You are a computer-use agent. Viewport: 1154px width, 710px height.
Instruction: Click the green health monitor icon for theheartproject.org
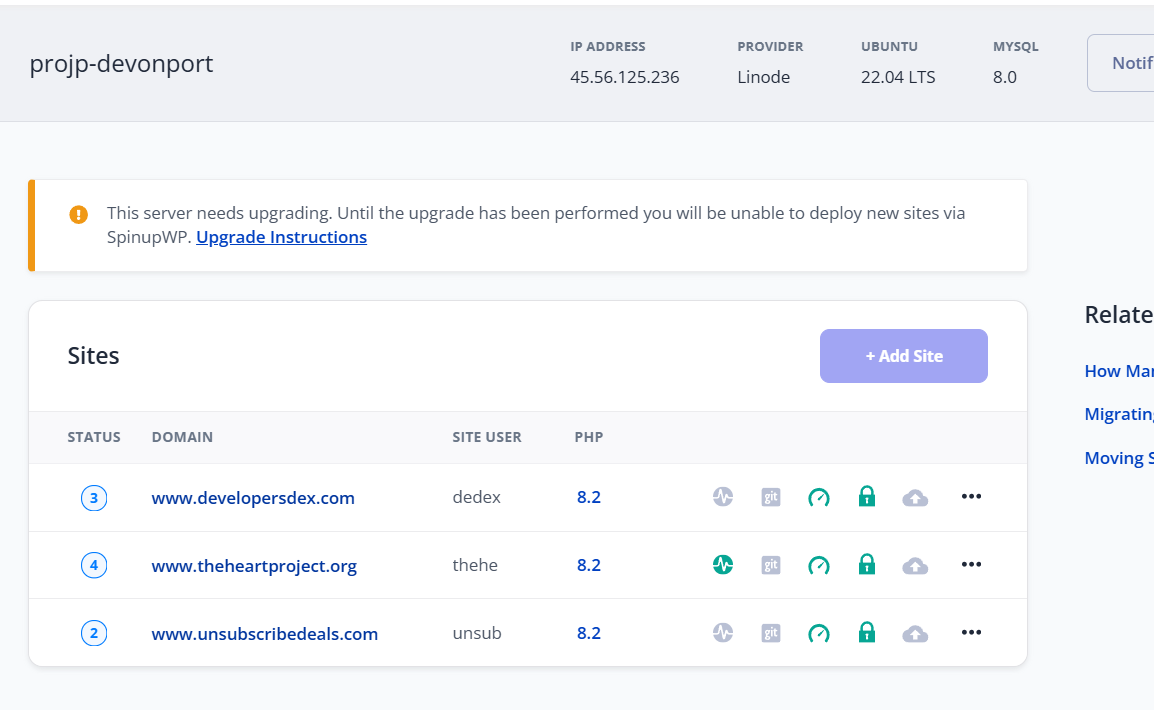pos(723,565)
